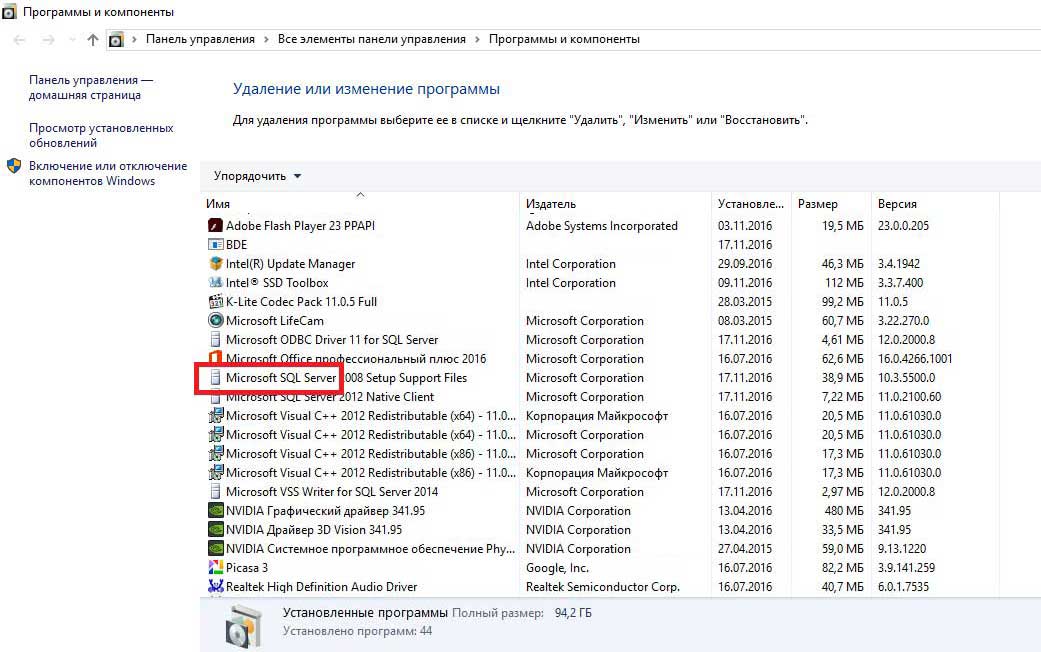Click Программы и компоненты breadcrumb
1041x652 pixels.
(564, 40)
